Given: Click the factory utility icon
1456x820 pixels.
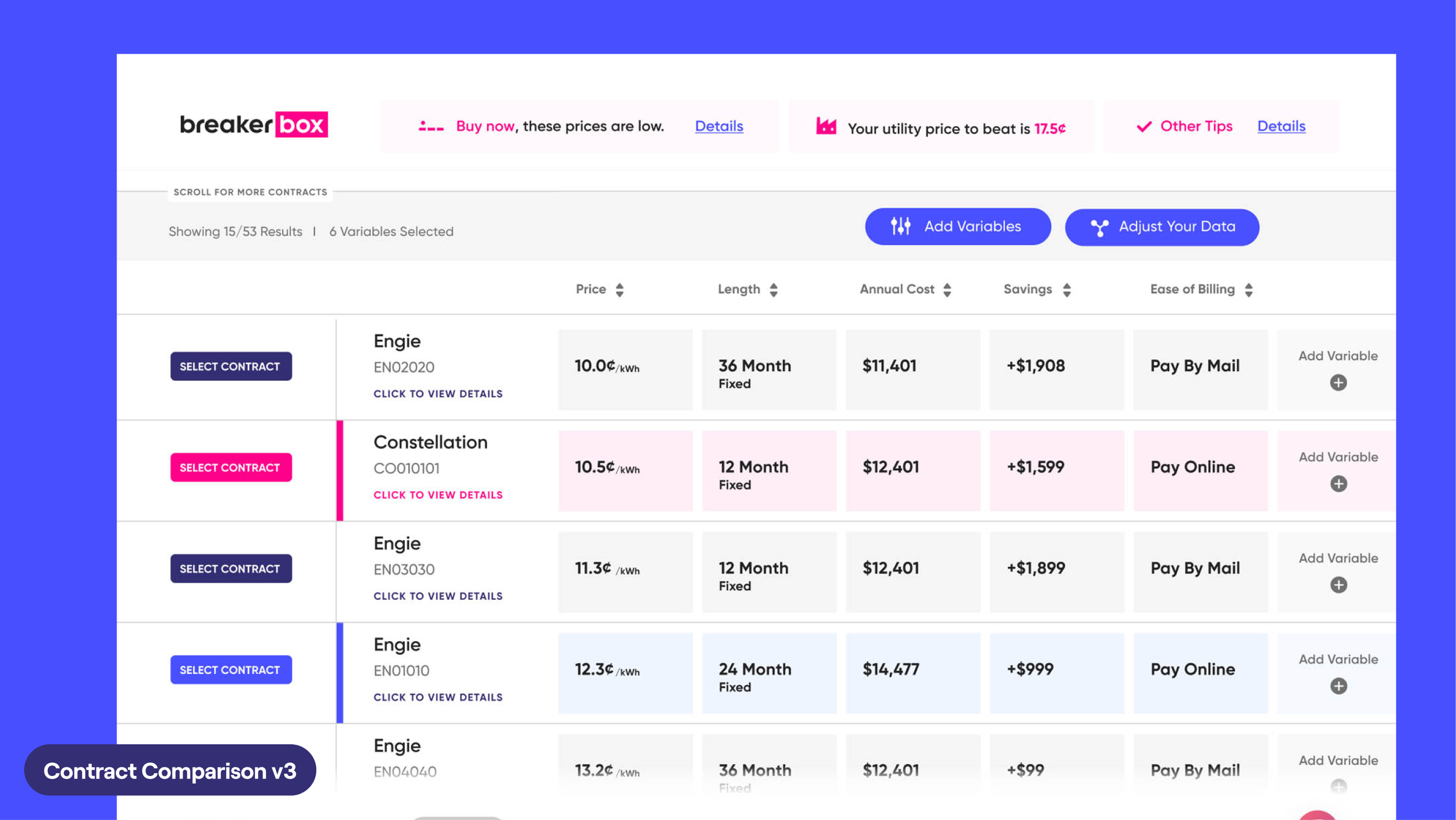Looking at the screenshot, I should pos(826,126).
